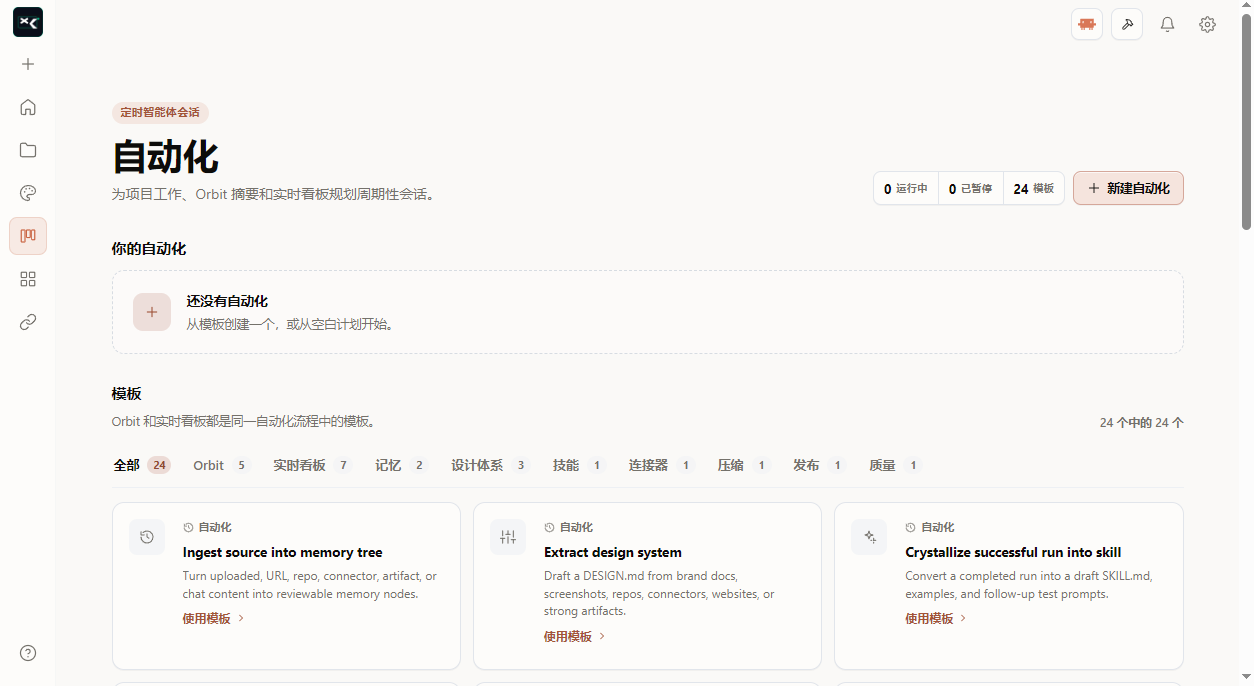
Task: Filter templates by 连接器 tab
Action: coord(661,465)
